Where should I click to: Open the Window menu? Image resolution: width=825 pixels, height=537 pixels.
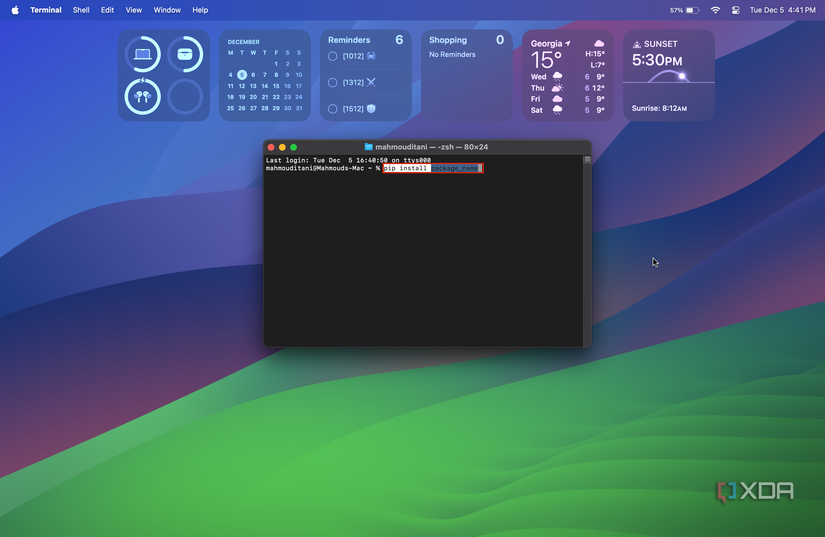(x=167, y=10)
